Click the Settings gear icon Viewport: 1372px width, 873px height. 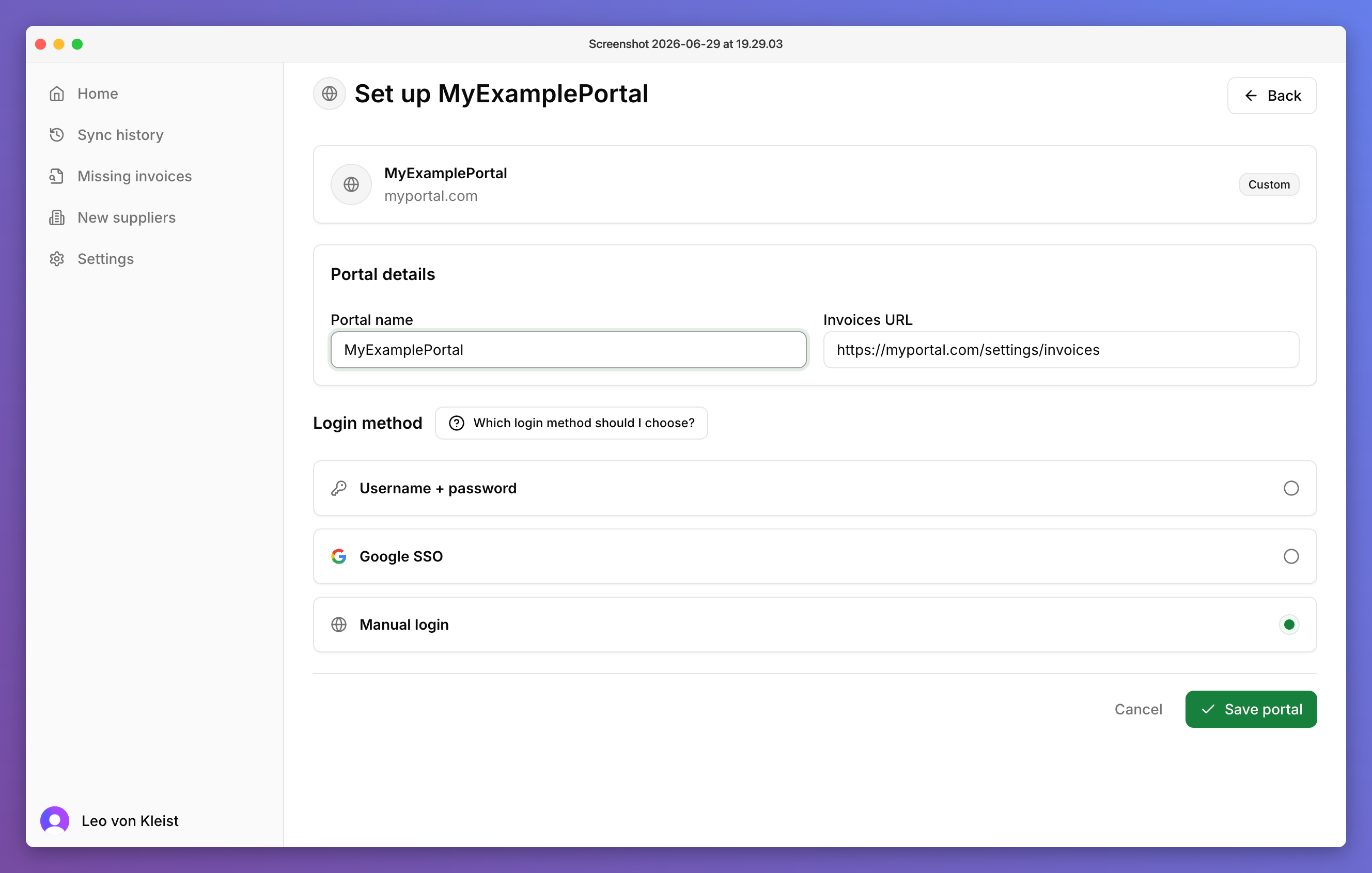[x=56, y=259]
